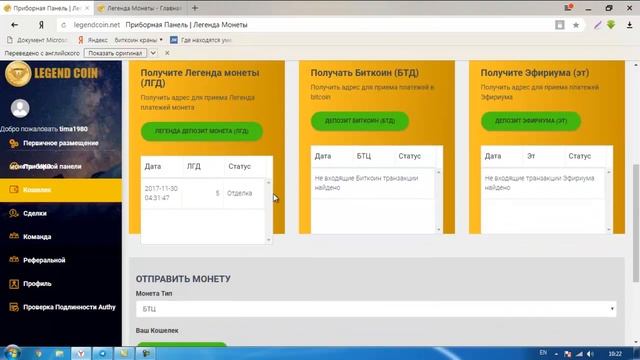The height and width of the screenshot is (360, 640).
Task: Open the Яндекс bookmark
Action: (x=93, y=40)
